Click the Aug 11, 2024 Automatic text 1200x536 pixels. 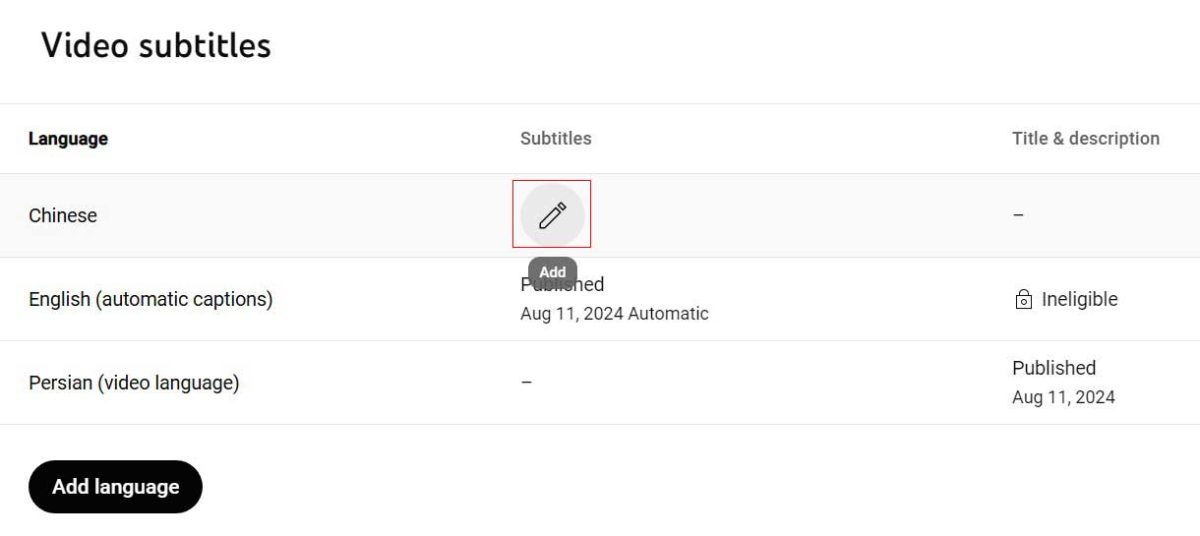614,314
